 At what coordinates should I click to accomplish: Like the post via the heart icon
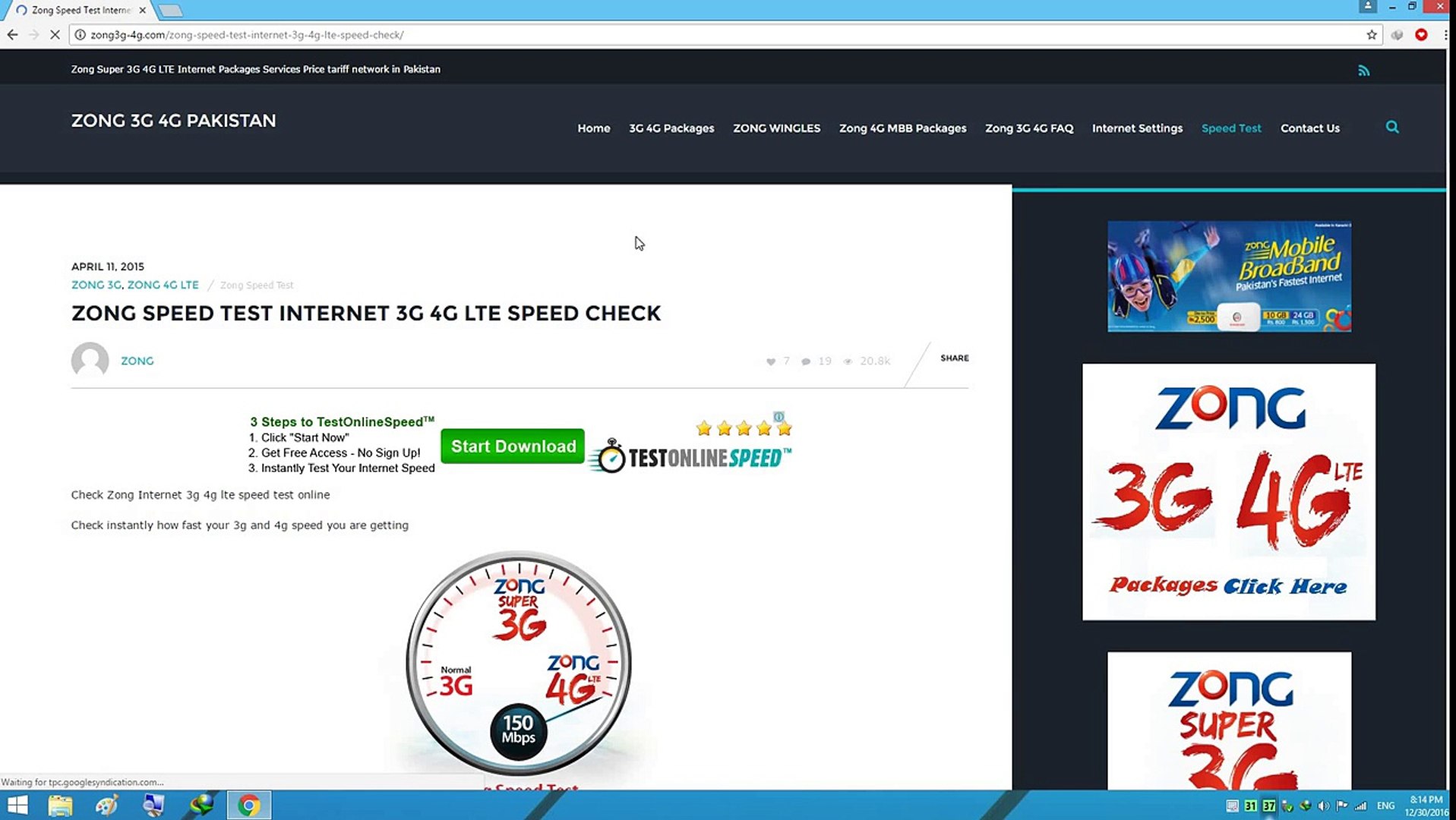(x=770, y=361)
